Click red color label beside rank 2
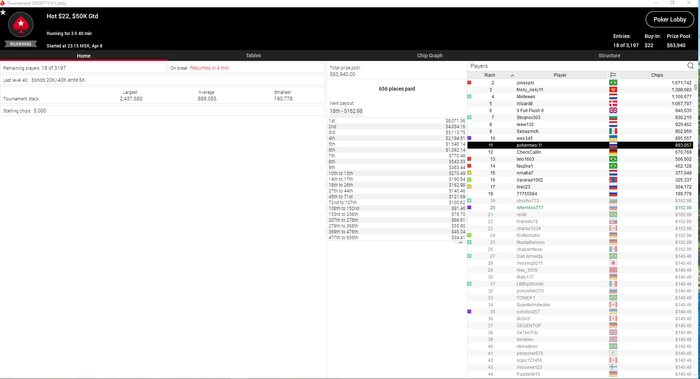 coord(469,83)
